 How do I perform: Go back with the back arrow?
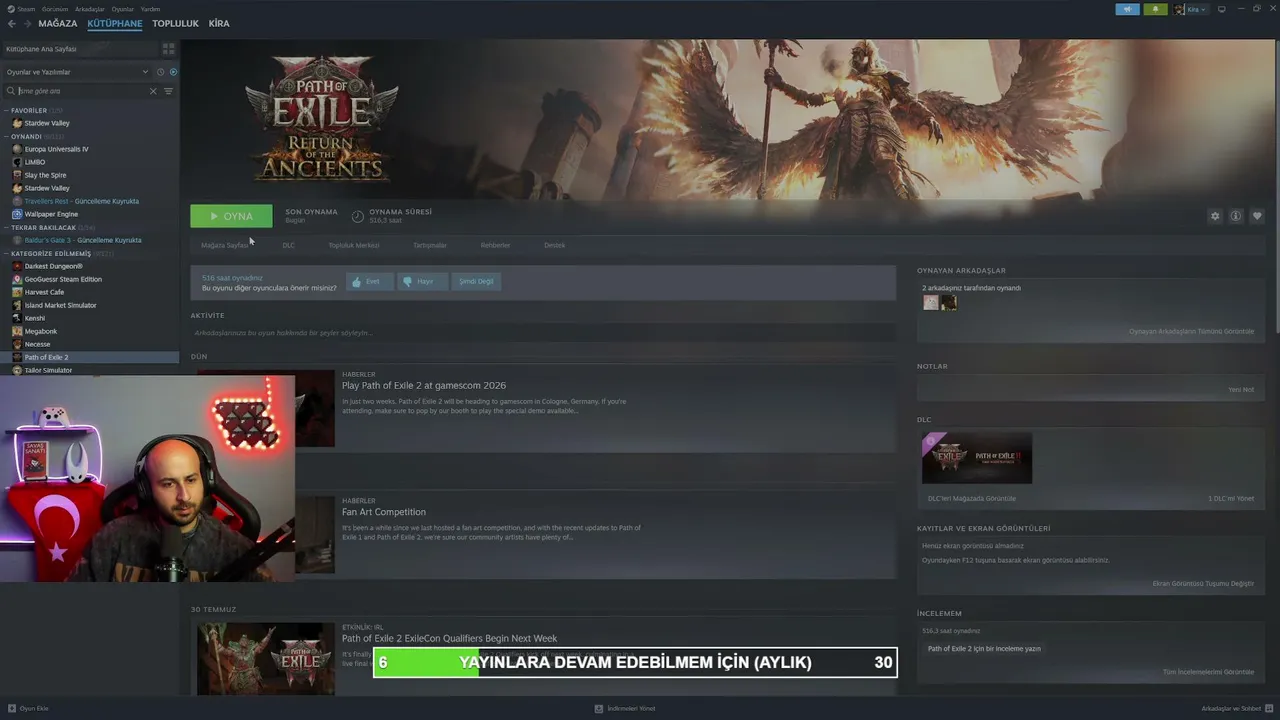click(12, 23)
